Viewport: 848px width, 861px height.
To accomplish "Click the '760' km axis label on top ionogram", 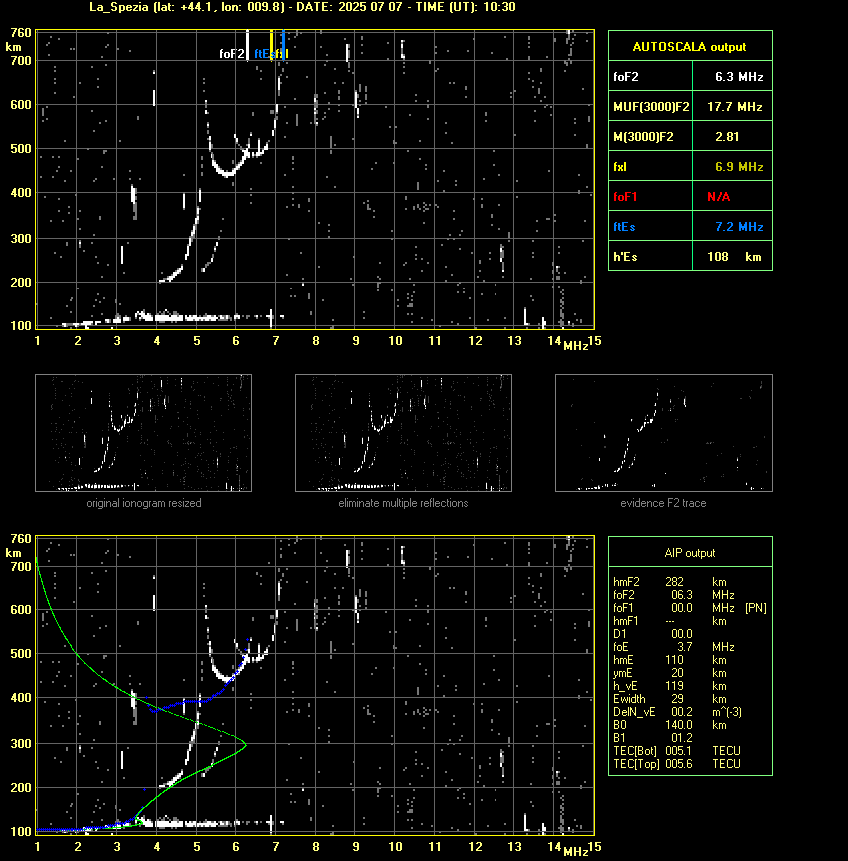I will point(21,33).
